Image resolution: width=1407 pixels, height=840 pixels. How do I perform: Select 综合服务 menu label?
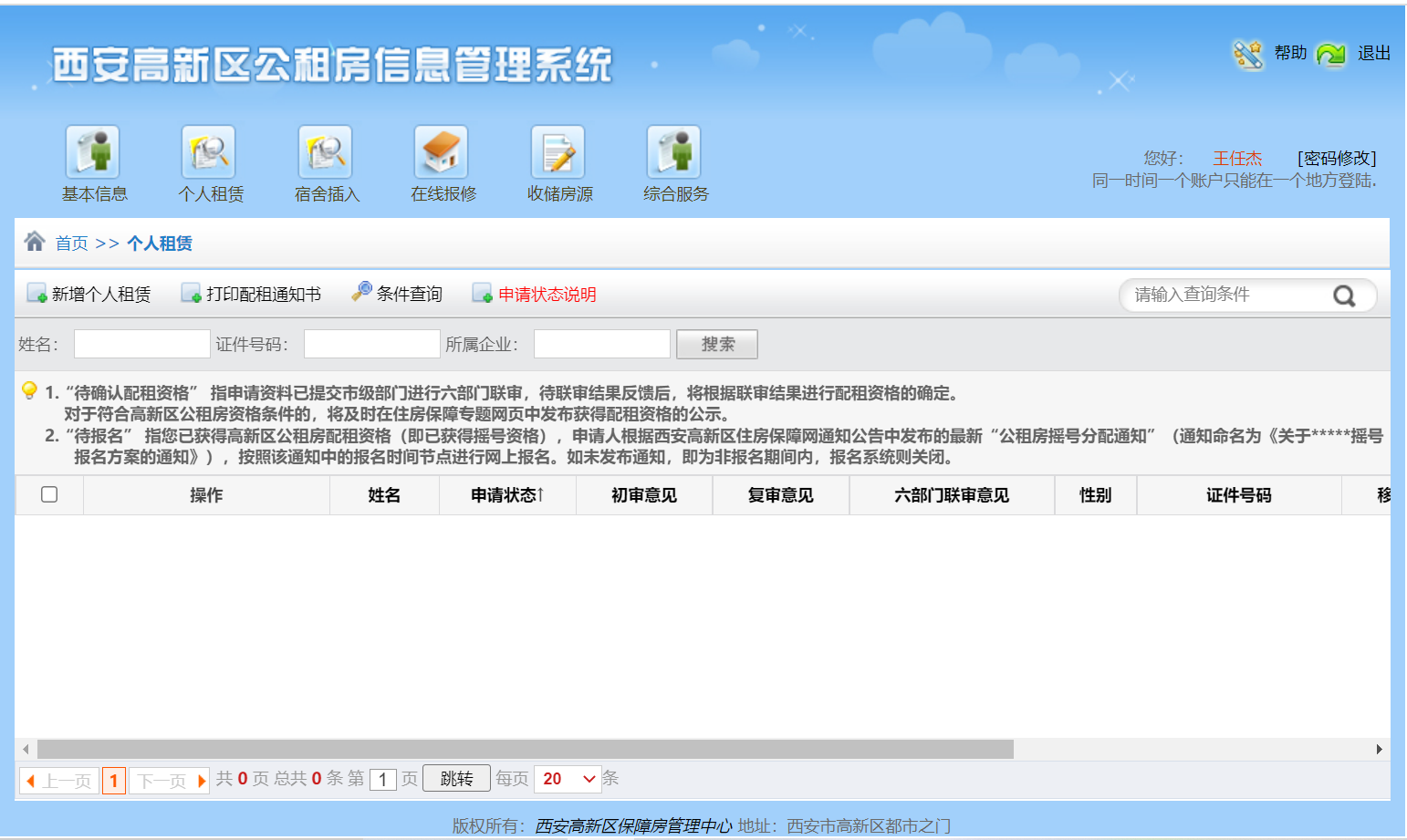[x=676, y=194]
